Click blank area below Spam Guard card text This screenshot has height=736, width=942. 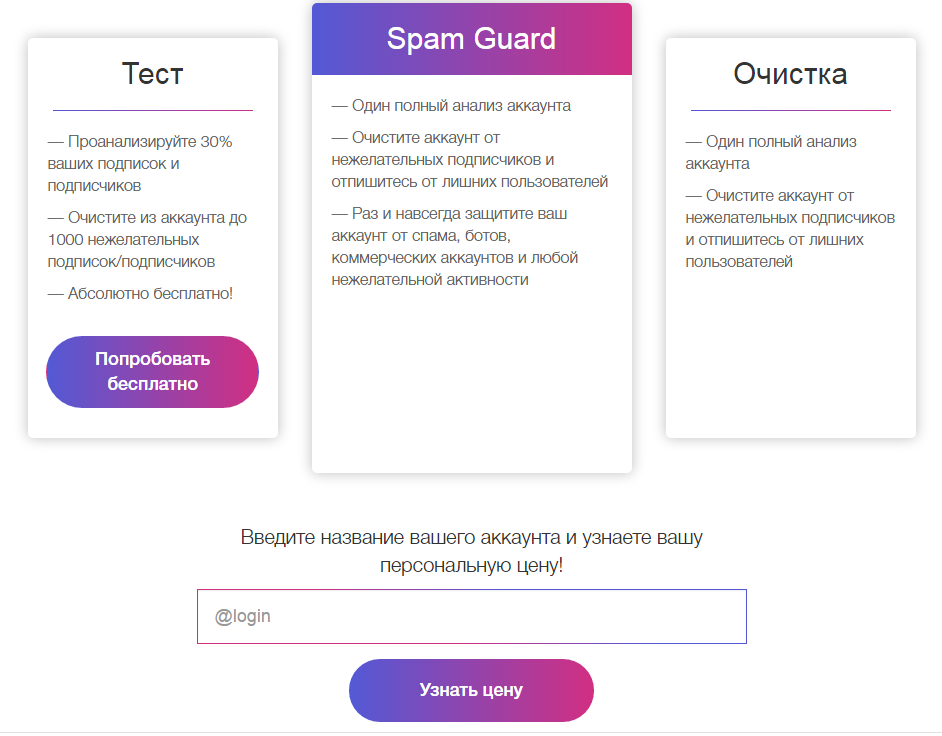pos(471,380)
